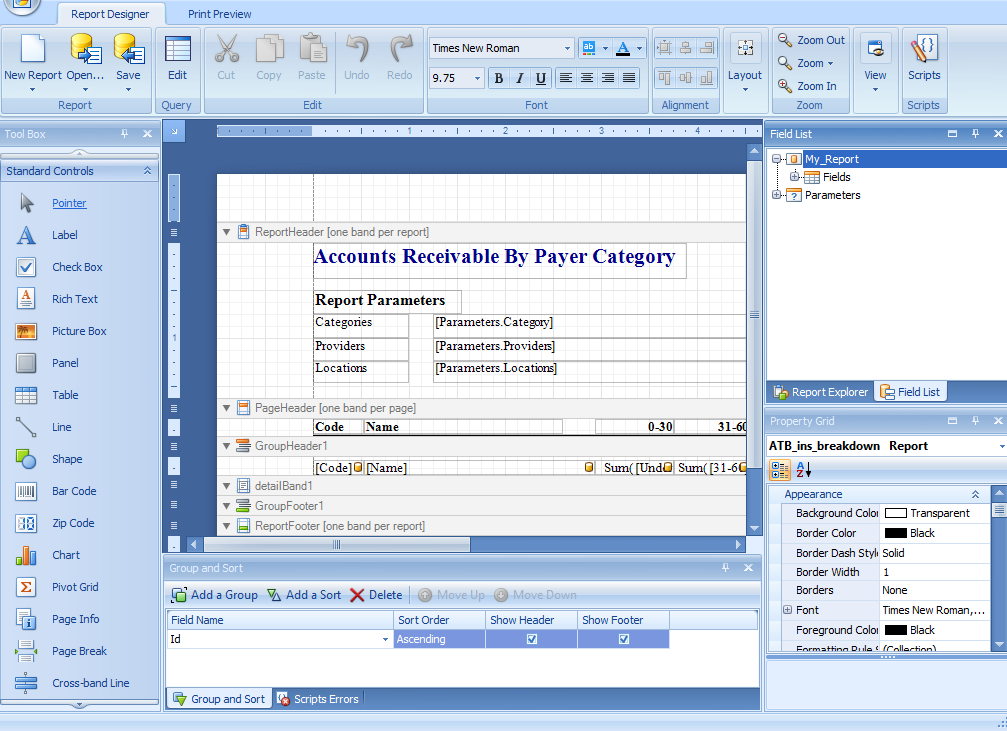
Task: Select the Page Info control
Action: point(75,619)
